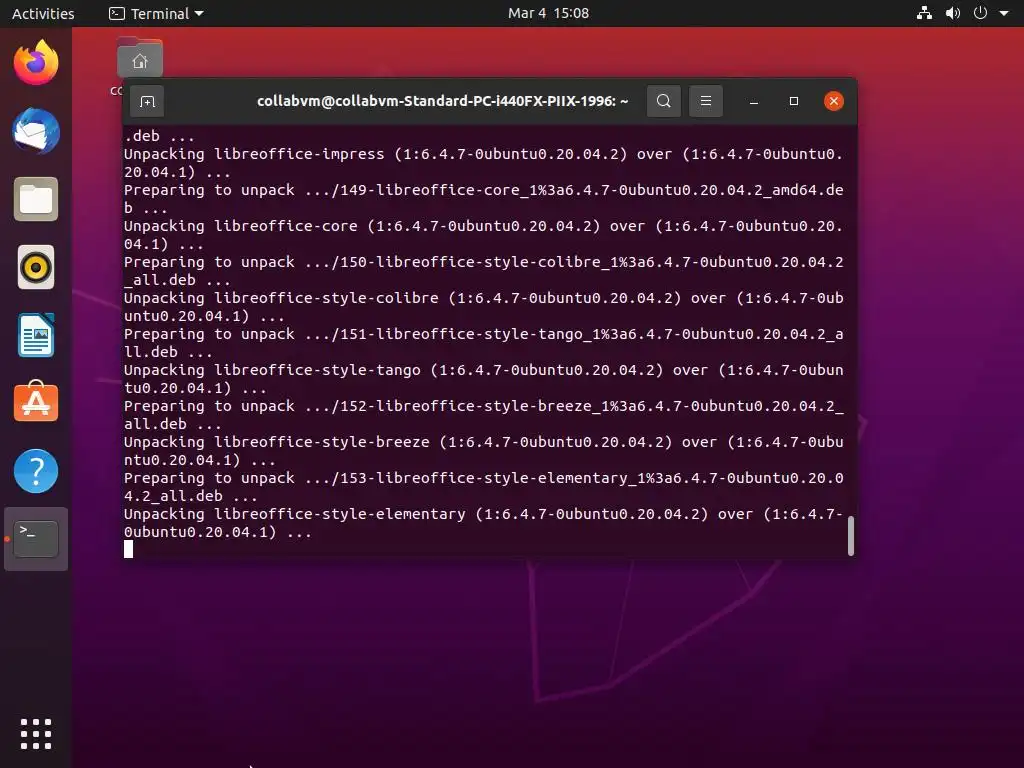Launch Firefox from the dock
Viewport: 1024px width, 768px height.
pyautogui.click(x=36, y=63)
